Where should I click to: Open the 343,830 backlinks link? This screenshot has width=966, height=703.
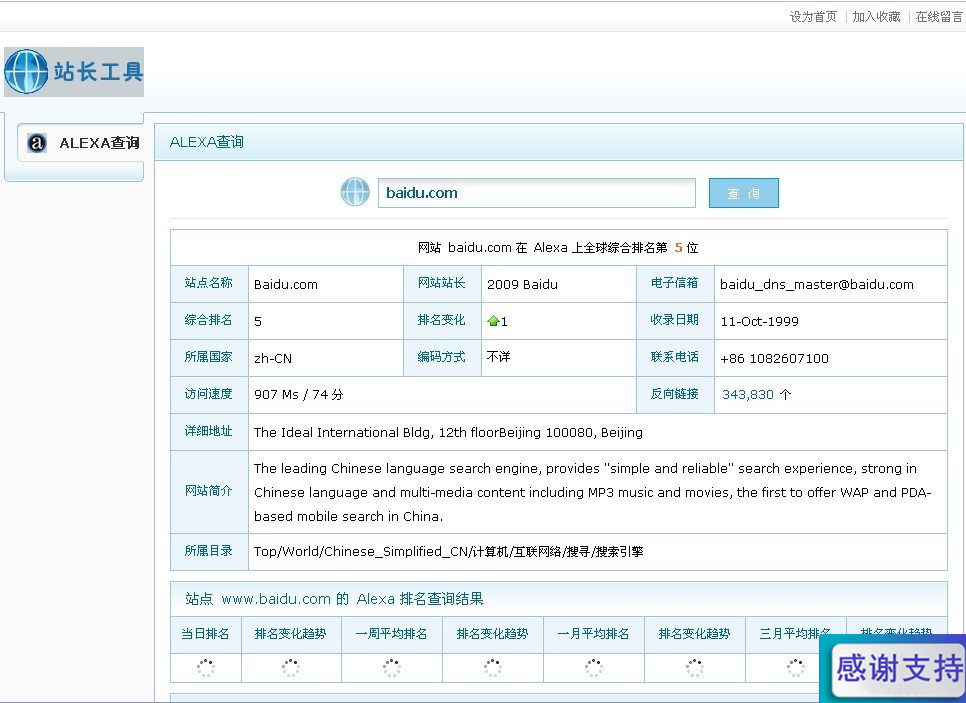click(x=748, y=394)
